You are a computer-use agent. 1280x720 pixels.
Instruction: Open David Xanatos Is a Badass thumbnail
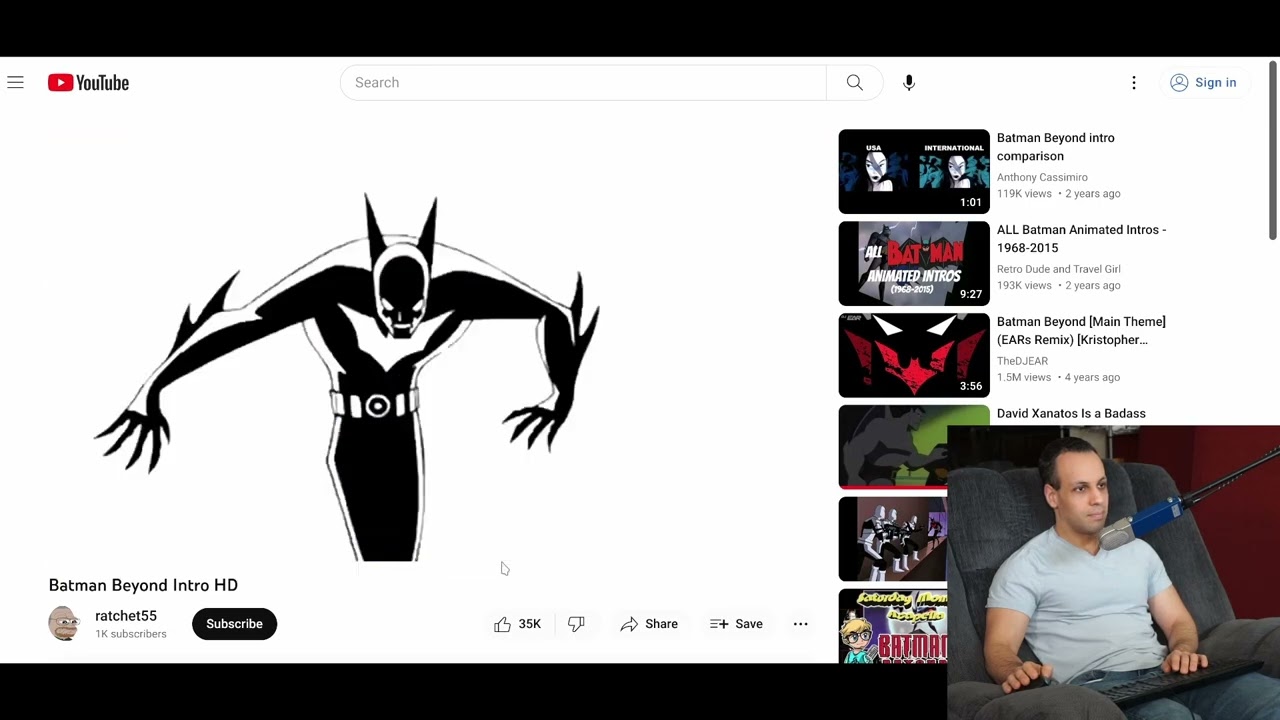click(893, 447)
